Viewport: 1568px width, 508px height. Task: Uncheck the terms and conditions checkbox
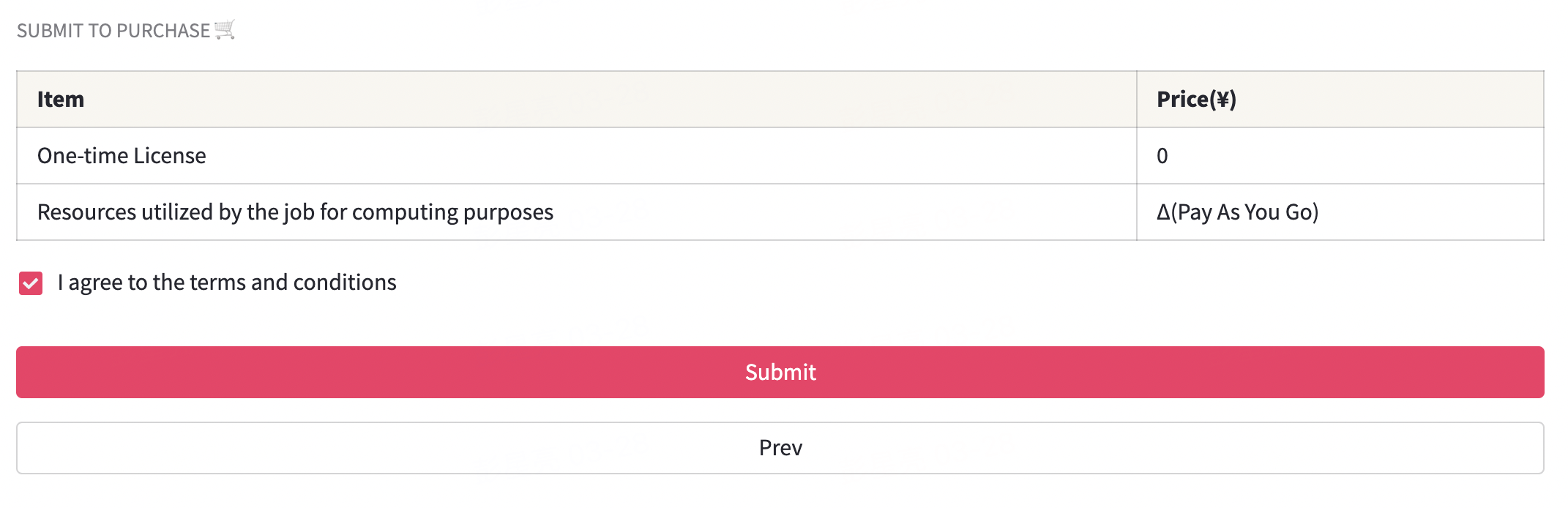[x=31, y=283]
